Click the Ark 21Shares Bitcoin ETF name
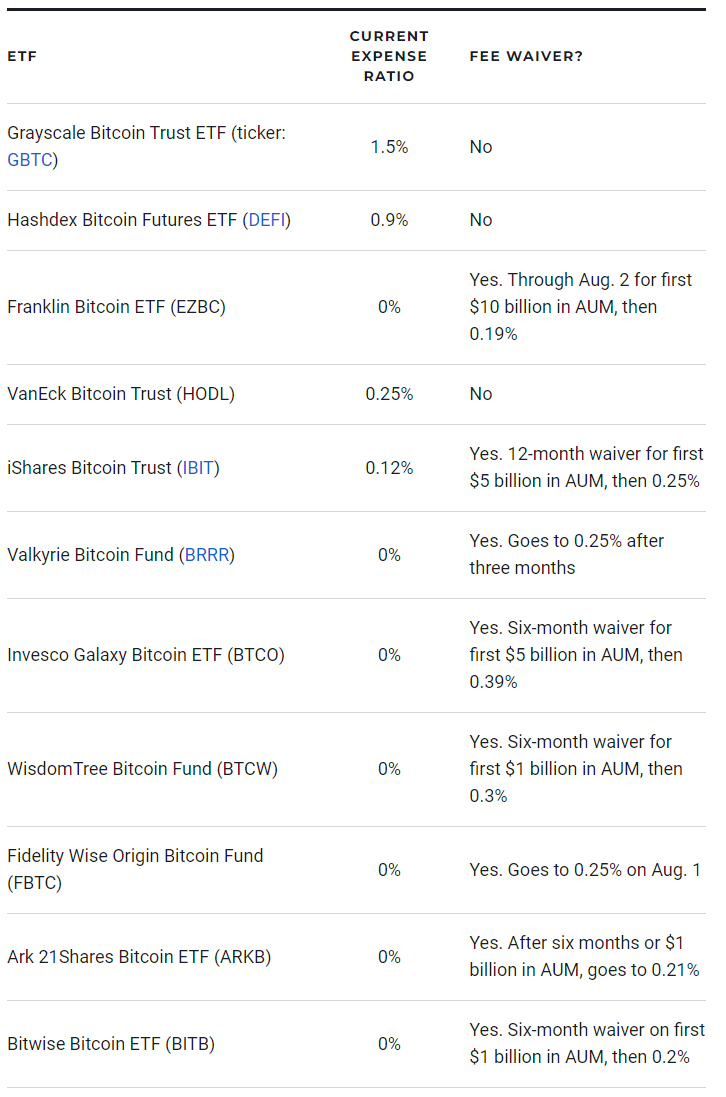 click(139, 957)
